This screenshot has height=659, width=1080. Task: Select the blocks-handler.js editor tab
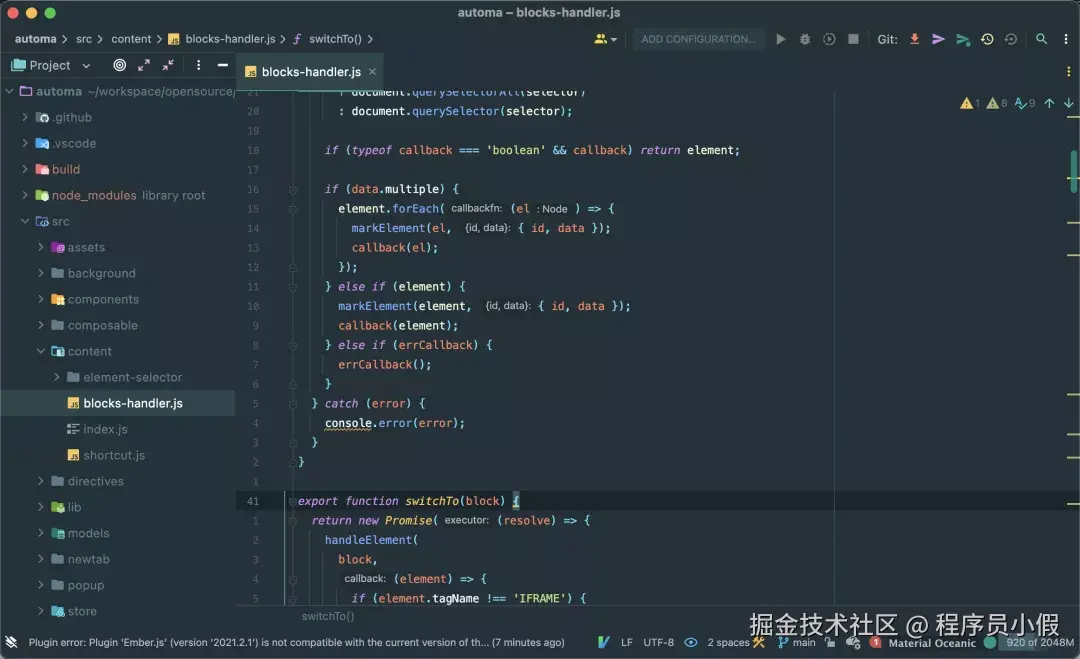pyautogui.click(x=311, y=72)
